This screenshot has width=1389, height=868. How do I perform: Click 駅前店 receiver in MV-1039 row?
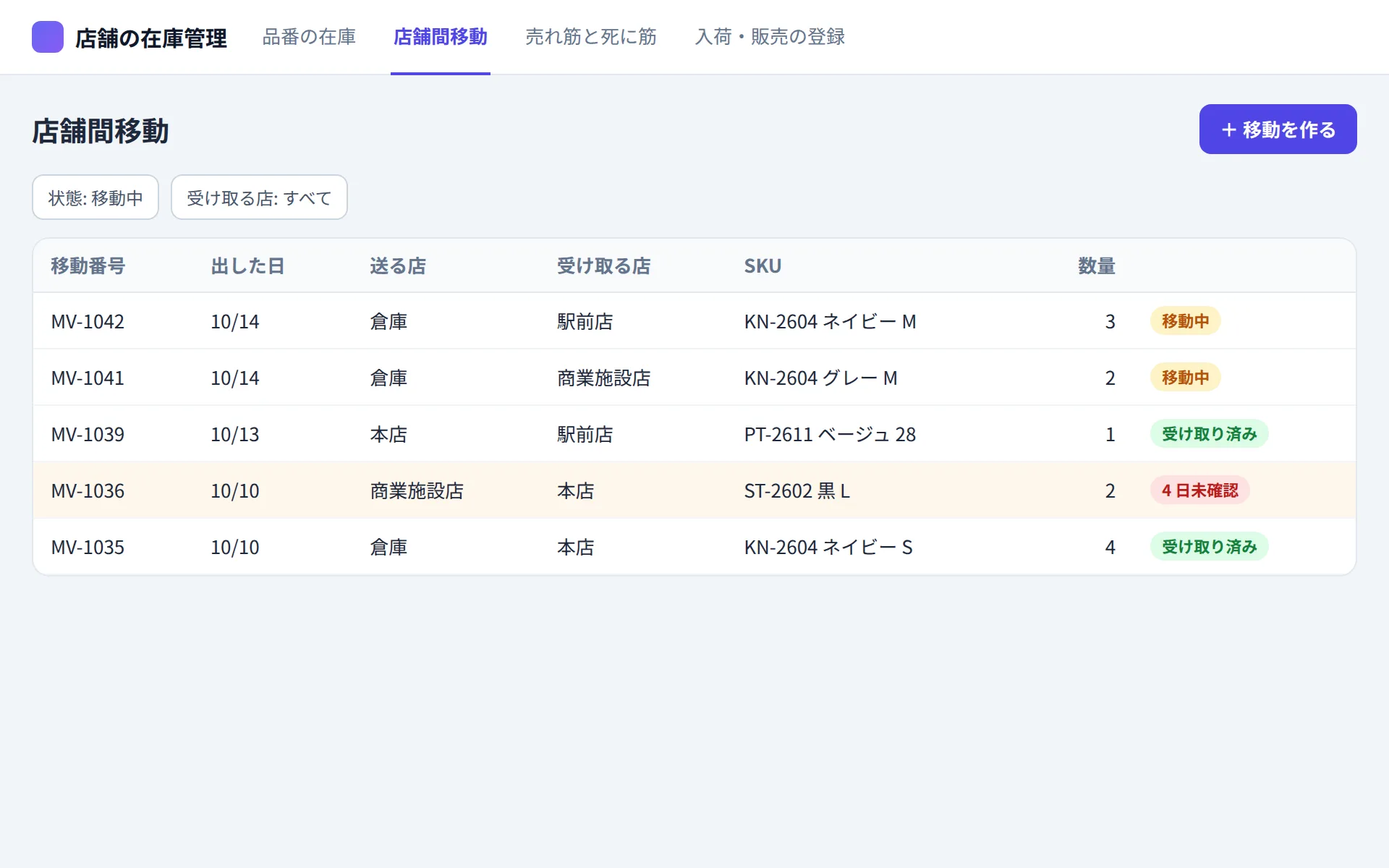pos(585,434)
